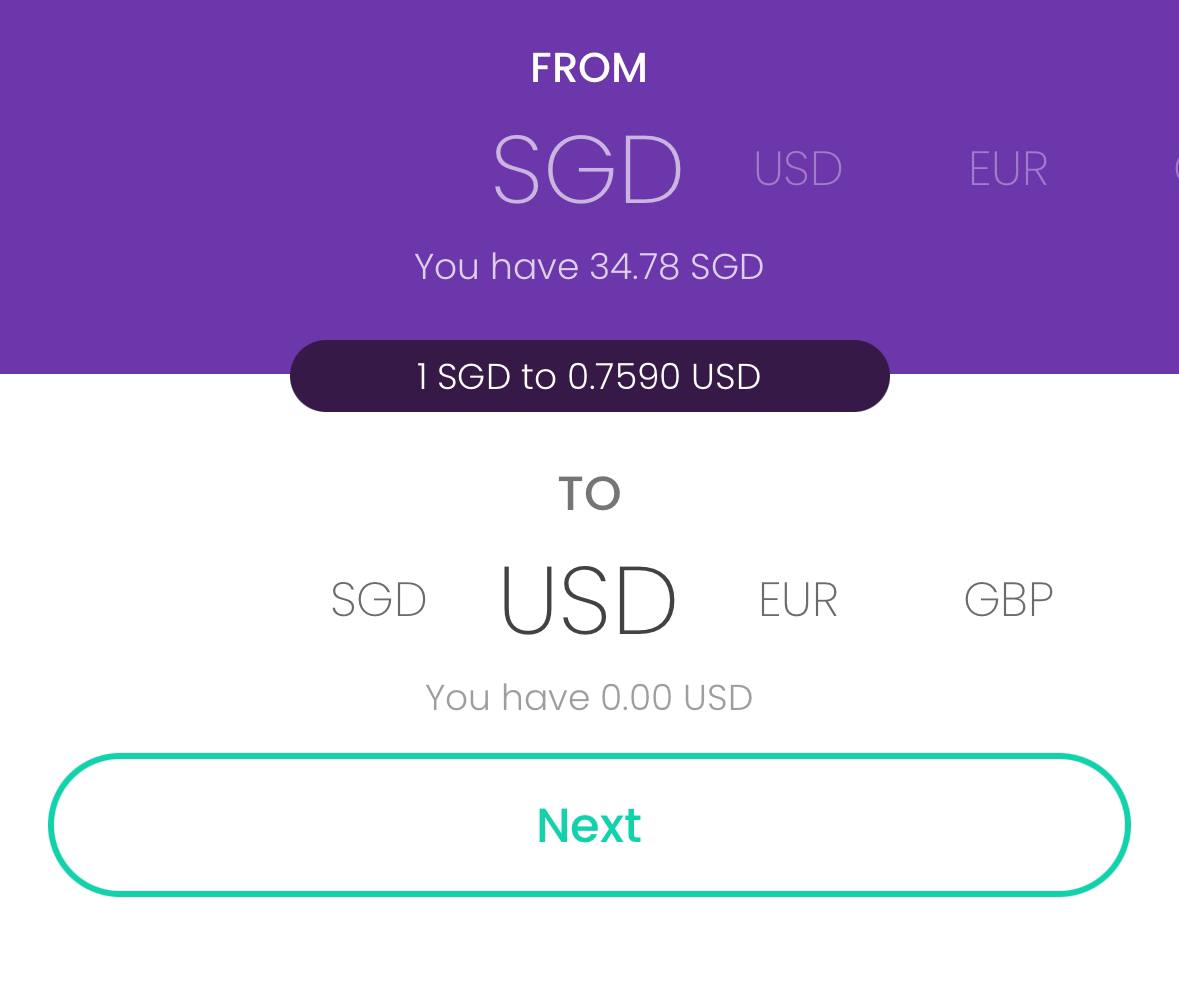
Task: Tap the You have 0.00 USD balance text
Action: coord(589,697)
